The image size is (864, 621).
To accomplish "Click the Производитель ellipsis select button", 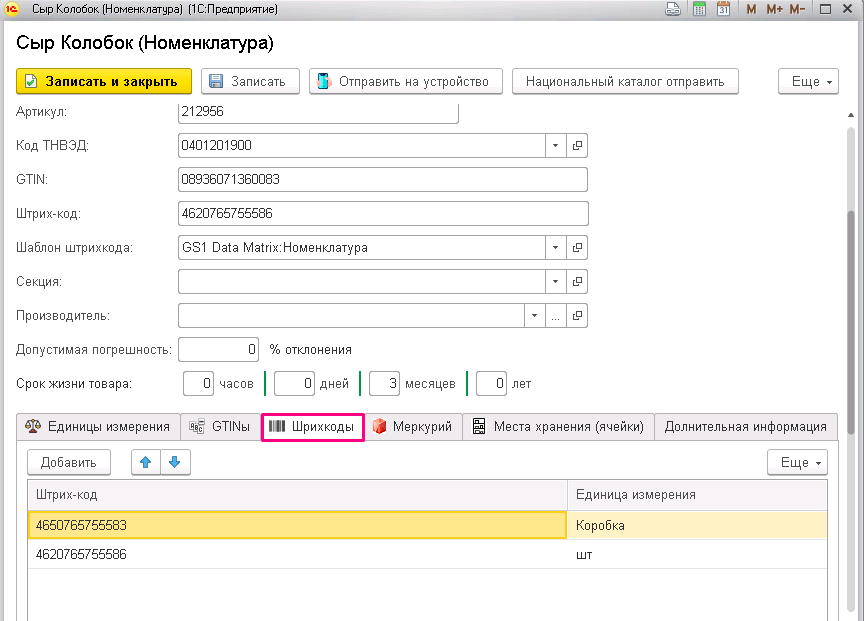I will pos(555,316).
